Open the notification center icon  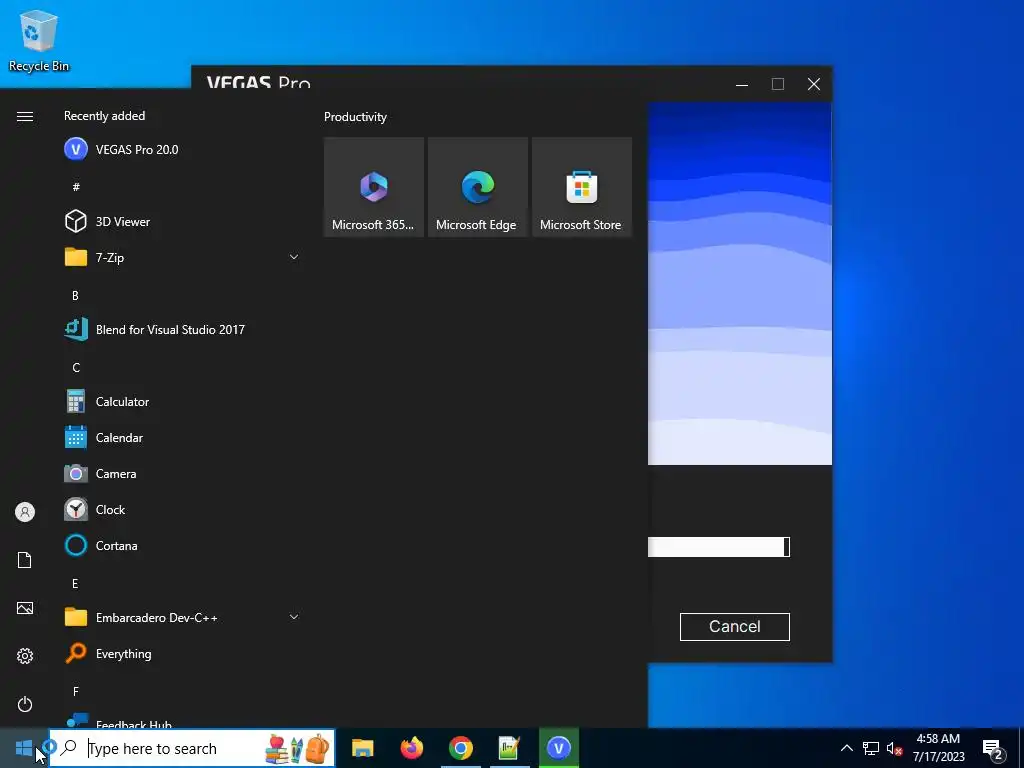coord(993,749)
